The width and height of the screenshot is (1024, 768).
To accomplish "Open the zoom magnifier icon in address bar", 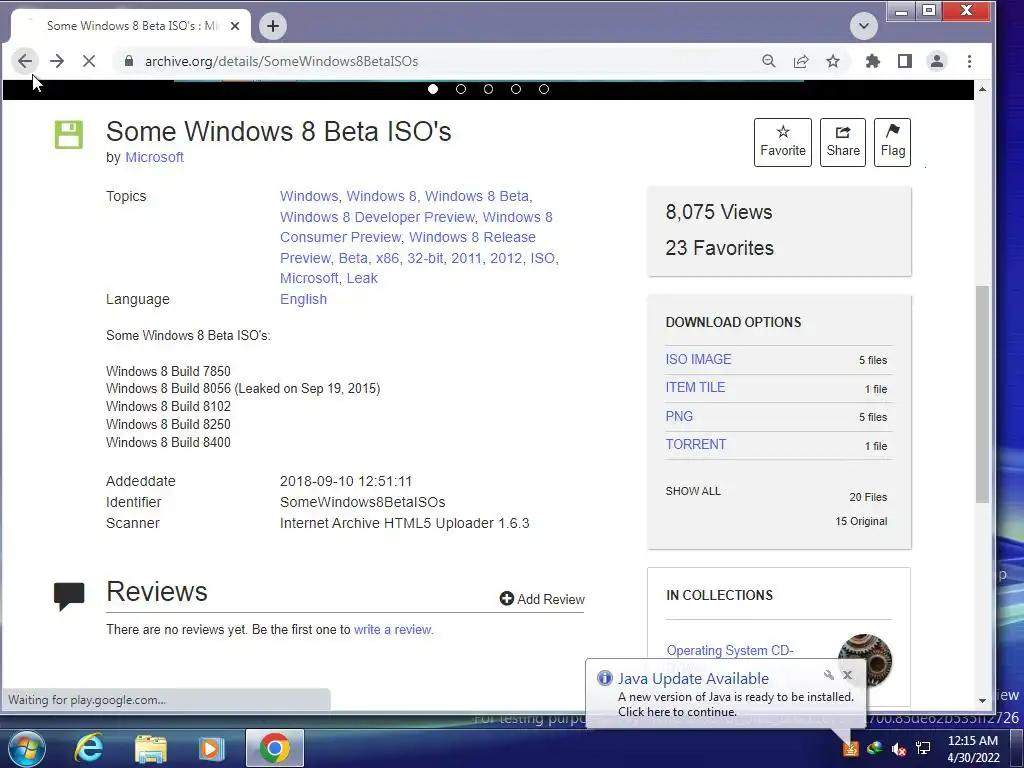I will coord(769,61).
